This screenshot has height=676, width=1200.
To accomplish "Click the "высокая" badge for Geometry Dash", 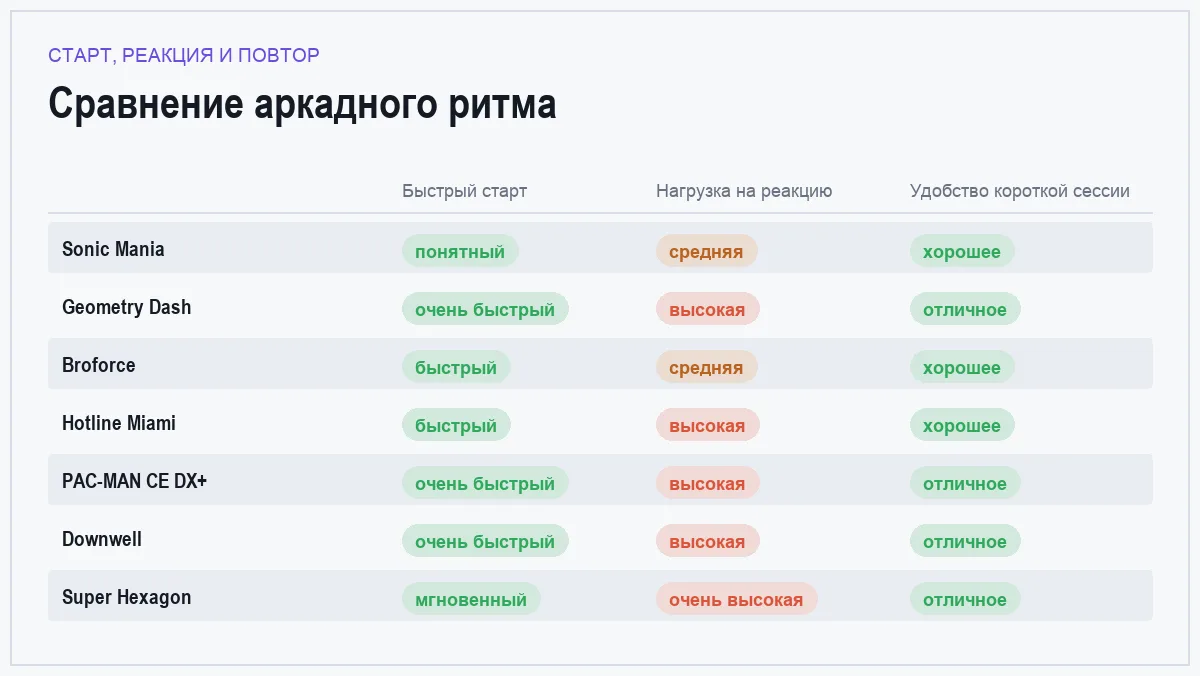I will (707, 309).
